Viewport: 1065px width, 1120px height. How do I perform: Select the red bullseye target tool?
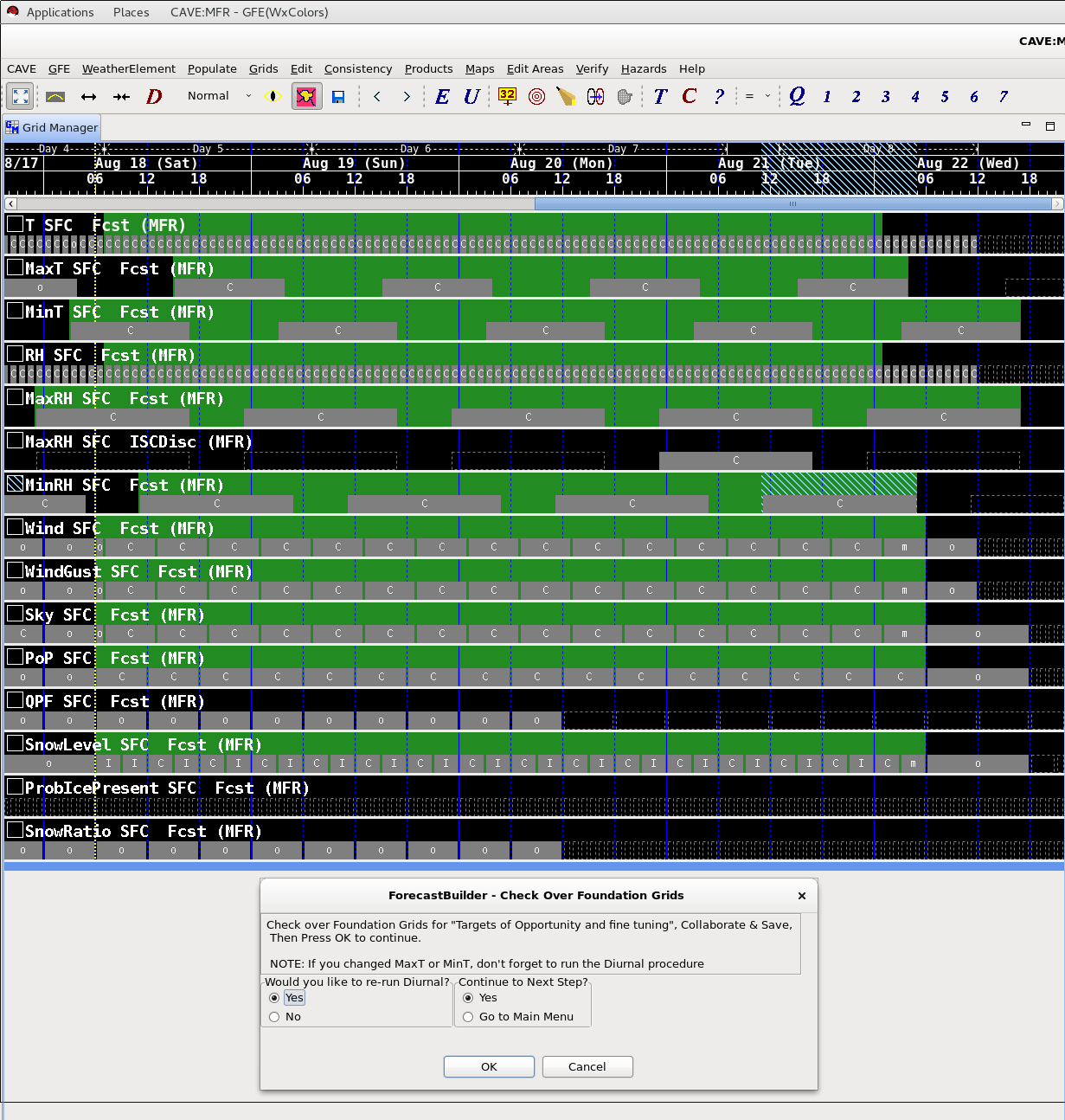536,96
